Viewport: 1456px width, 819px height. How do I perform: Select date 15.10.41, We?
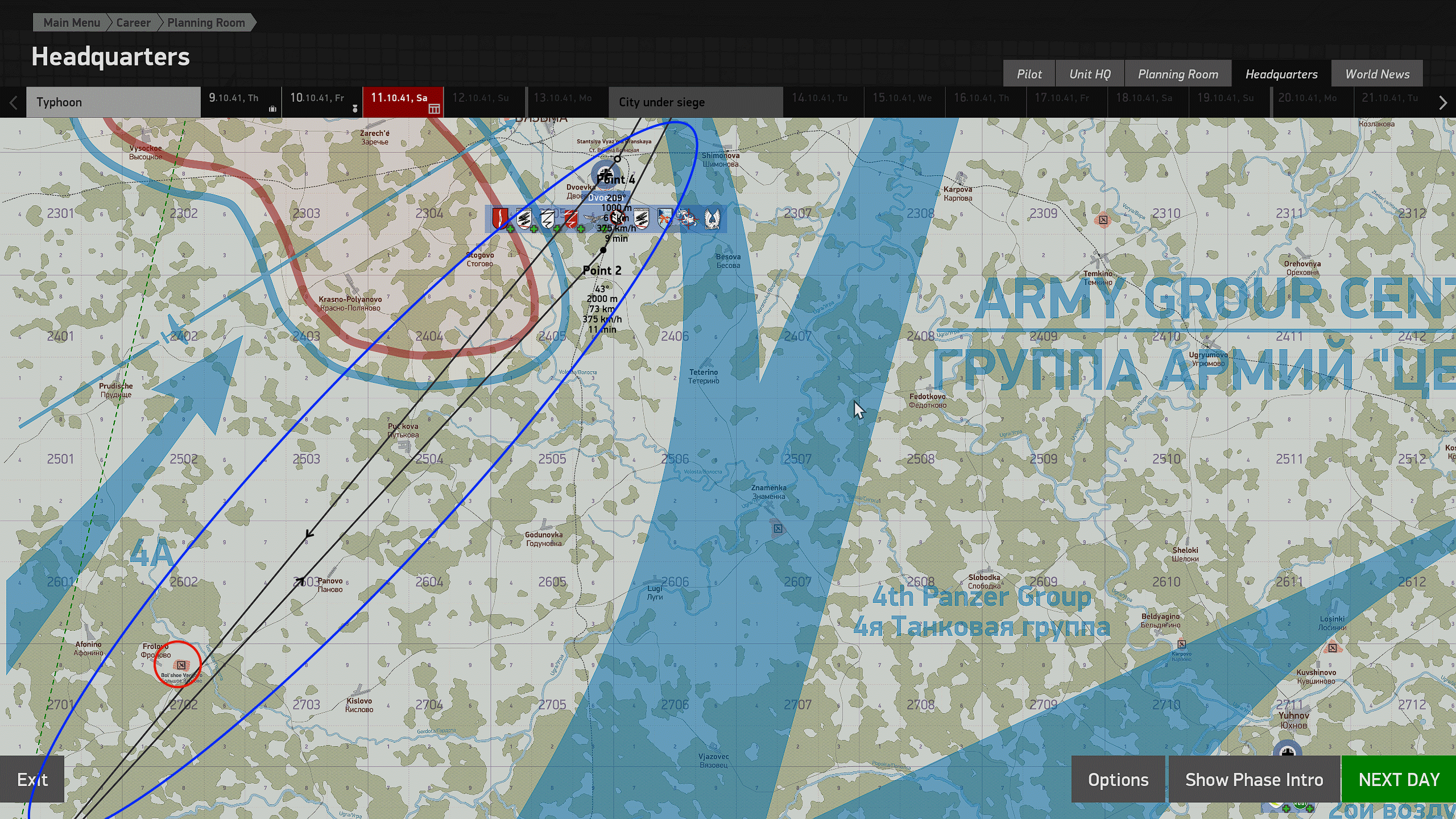905,102
